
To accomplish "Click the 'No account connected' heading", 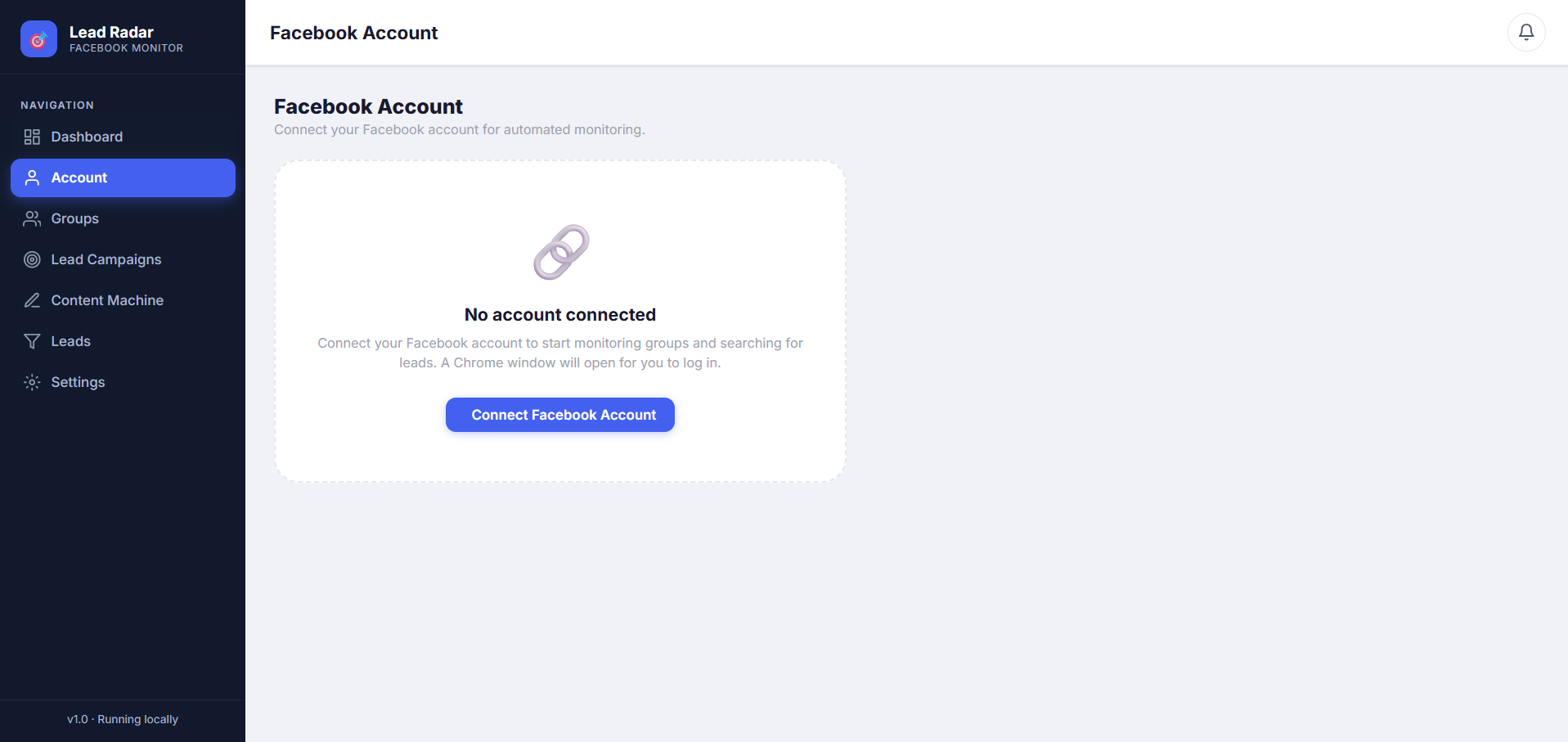I will coord(560,315).
